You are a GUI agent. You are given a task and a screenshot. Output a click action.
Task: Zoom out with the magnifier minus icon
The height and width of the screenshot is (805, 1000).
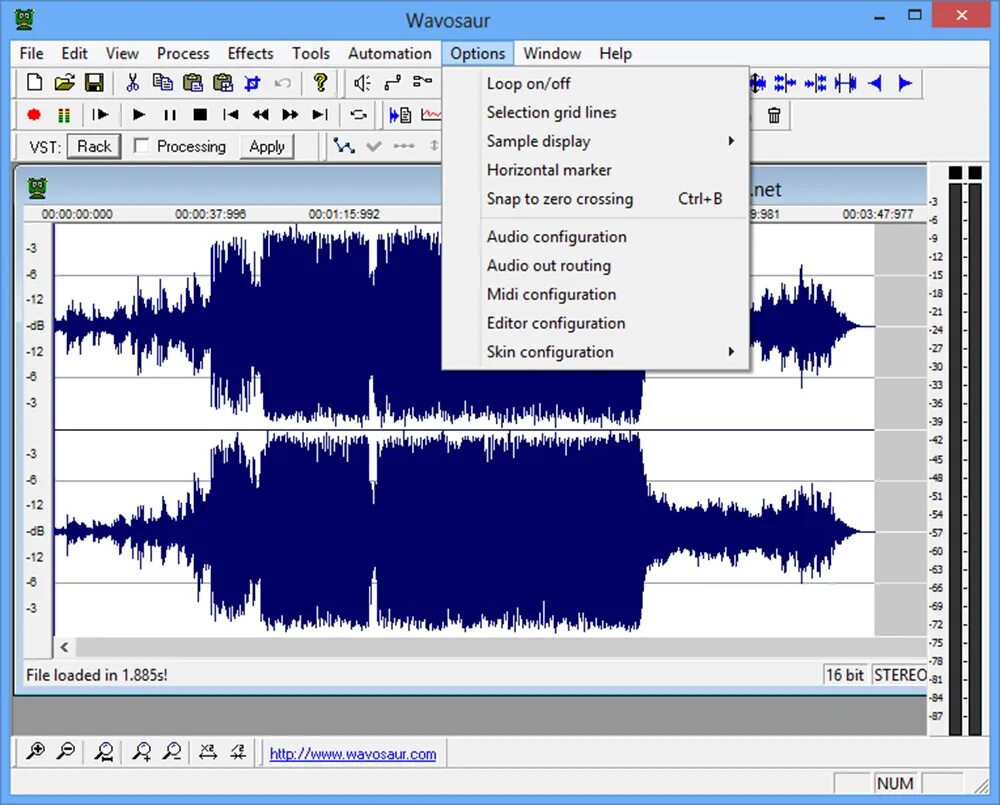[x=66, y=751]
